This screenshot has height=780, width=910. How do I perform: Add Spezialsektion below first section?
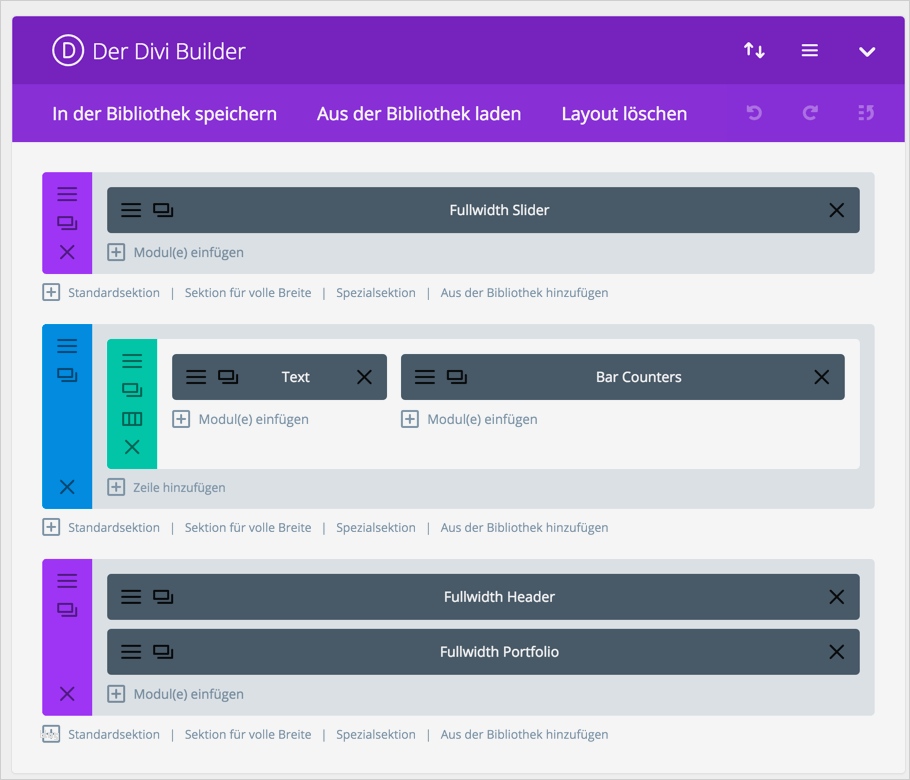[x=375, y=292]
